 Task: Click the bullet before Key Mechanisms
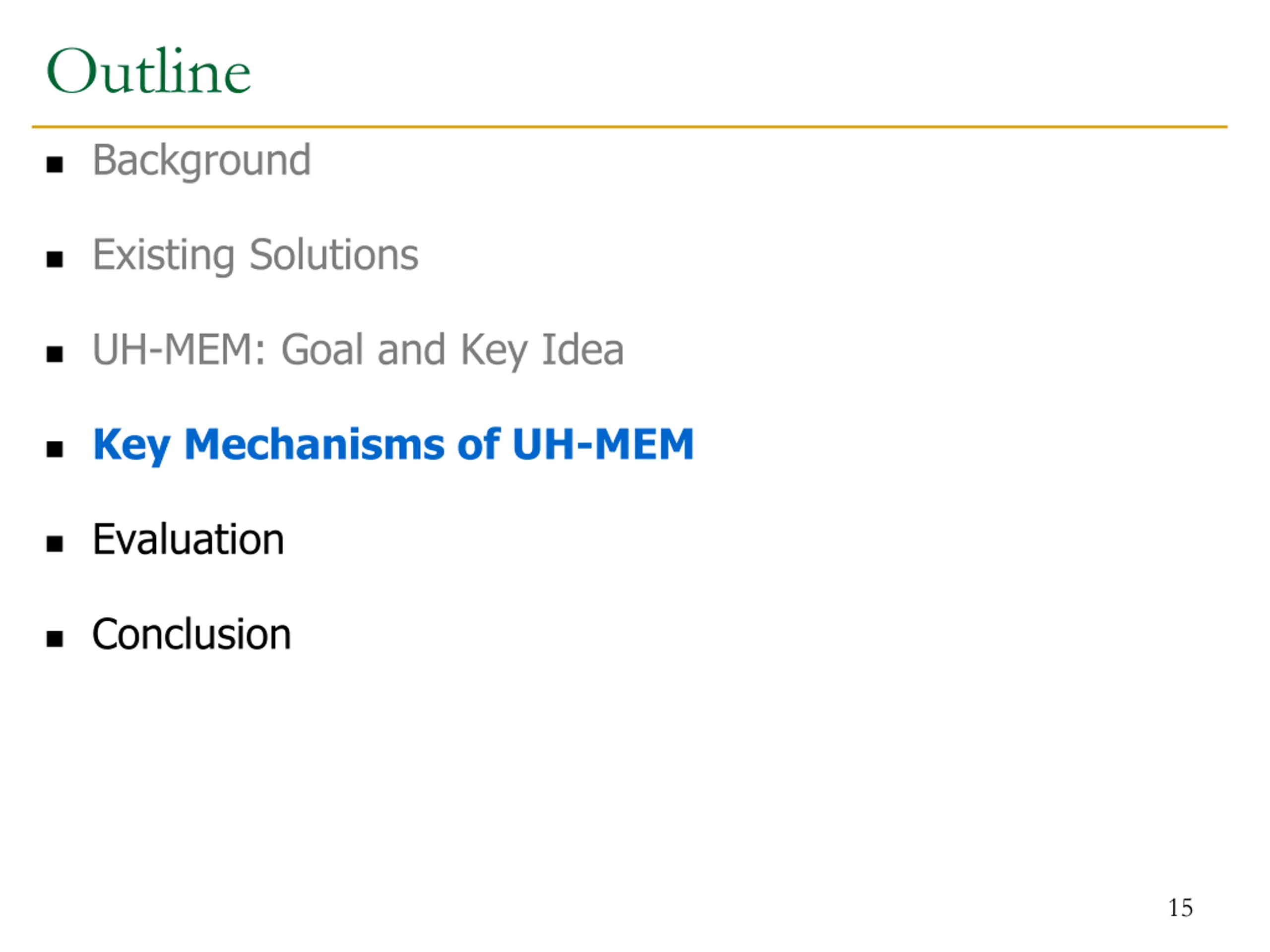55,449
